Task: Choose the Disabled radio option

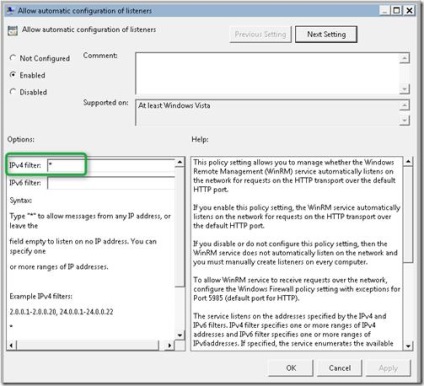Action: [x=13, y=92]
